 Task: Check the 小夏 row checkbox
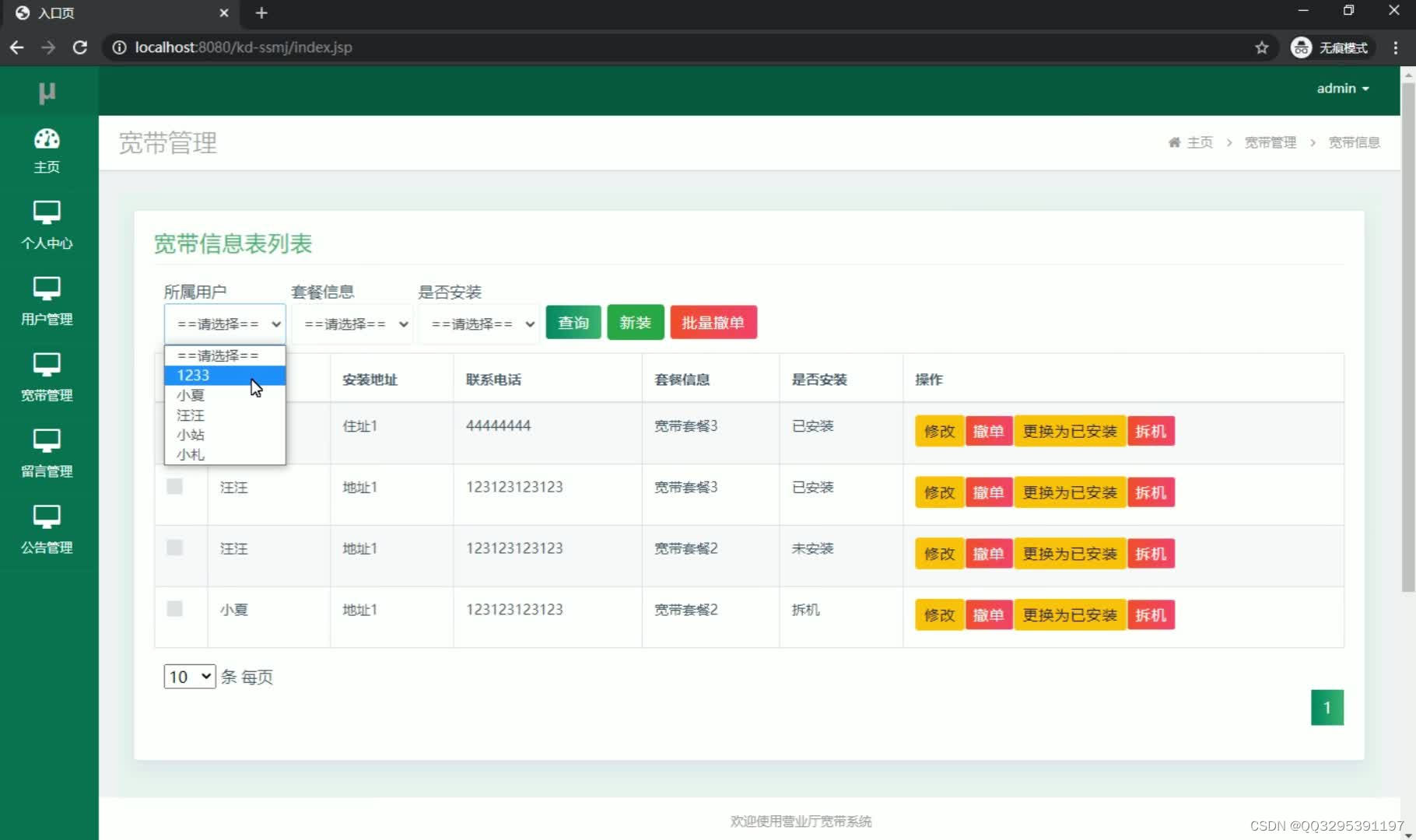[x=174, y=609]
